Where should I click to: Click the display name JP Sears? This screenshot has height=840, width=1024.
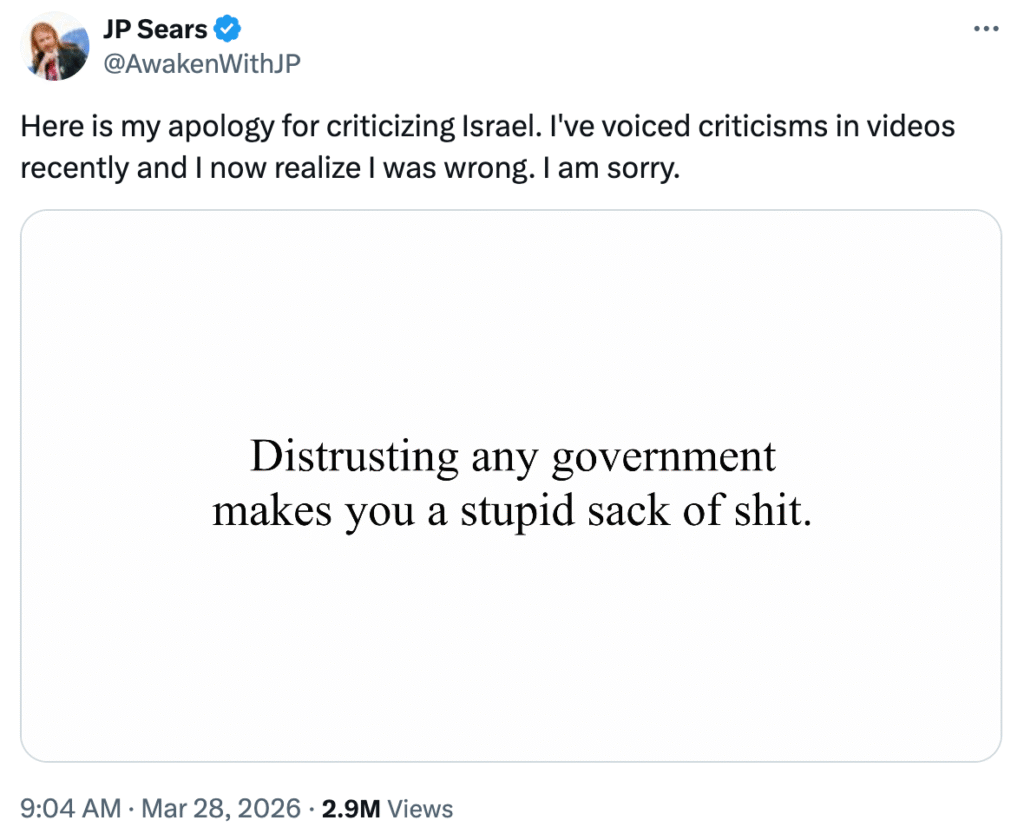pyautogui.click(x=156, y=30)
